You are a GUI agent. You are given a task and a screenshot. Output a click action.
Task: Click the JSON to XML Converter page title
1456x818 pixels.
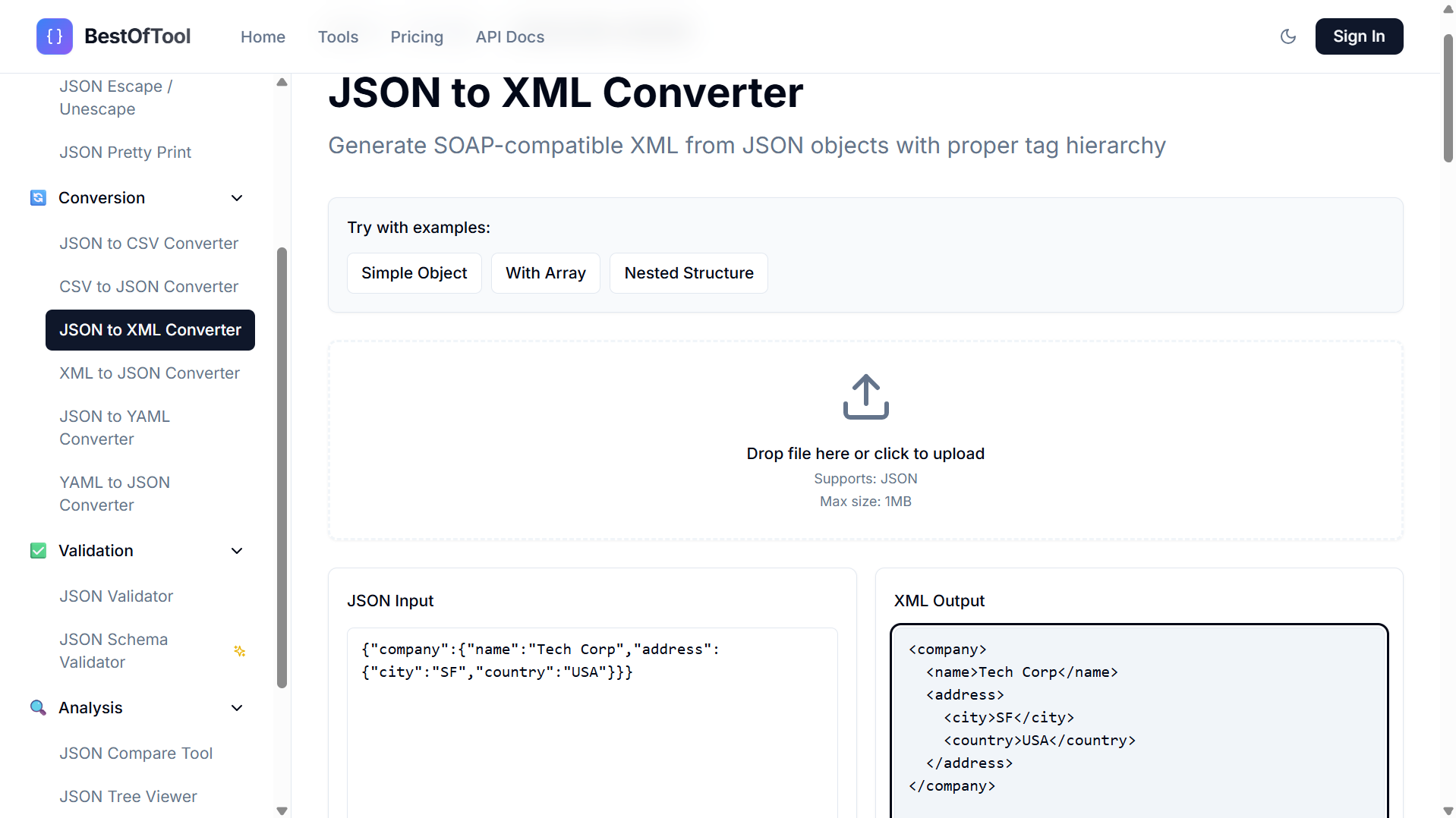(566, 93)
